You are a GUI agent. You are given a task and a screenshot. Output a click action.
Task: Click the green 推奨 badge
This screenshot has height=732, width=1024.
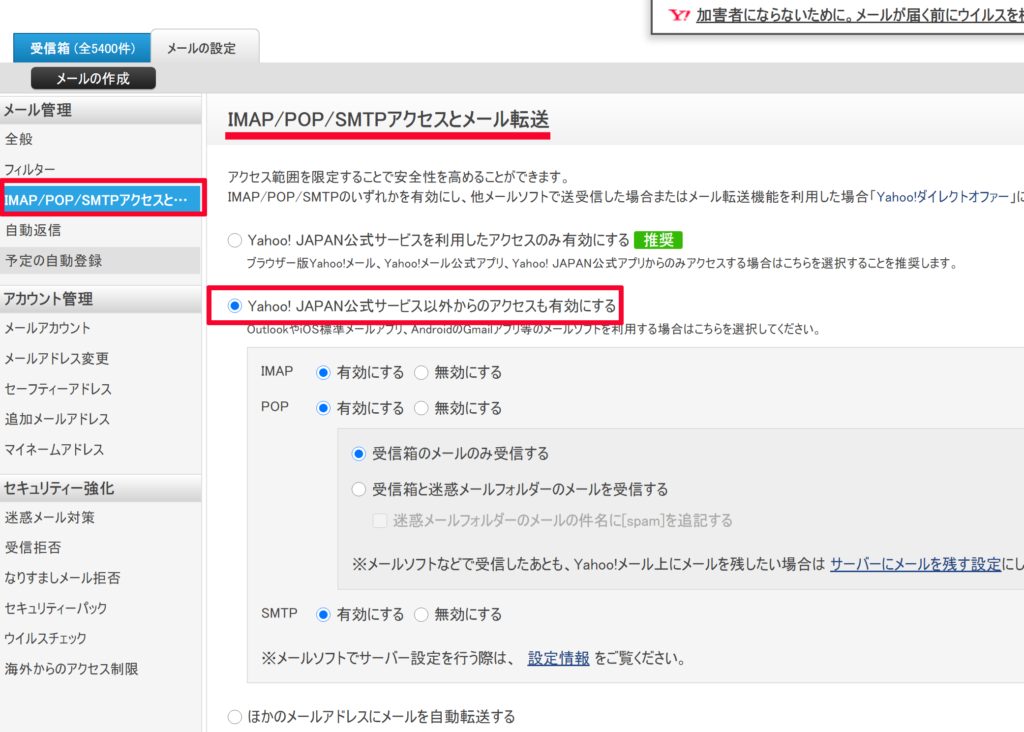click(x=658, y=240)
